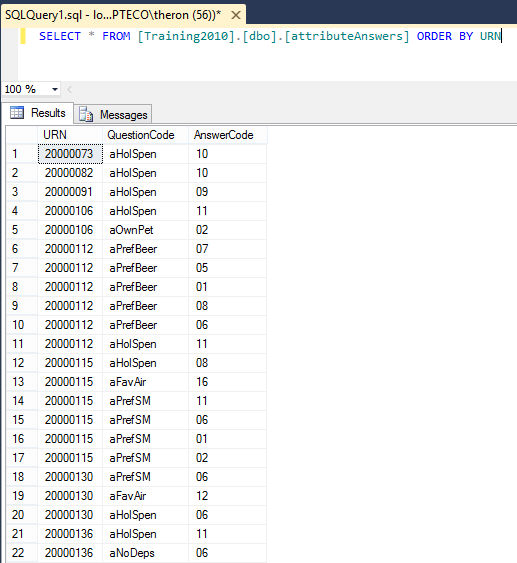517x563 pixels.
Task: Click the Results grid icon
Action: [17, 113]
